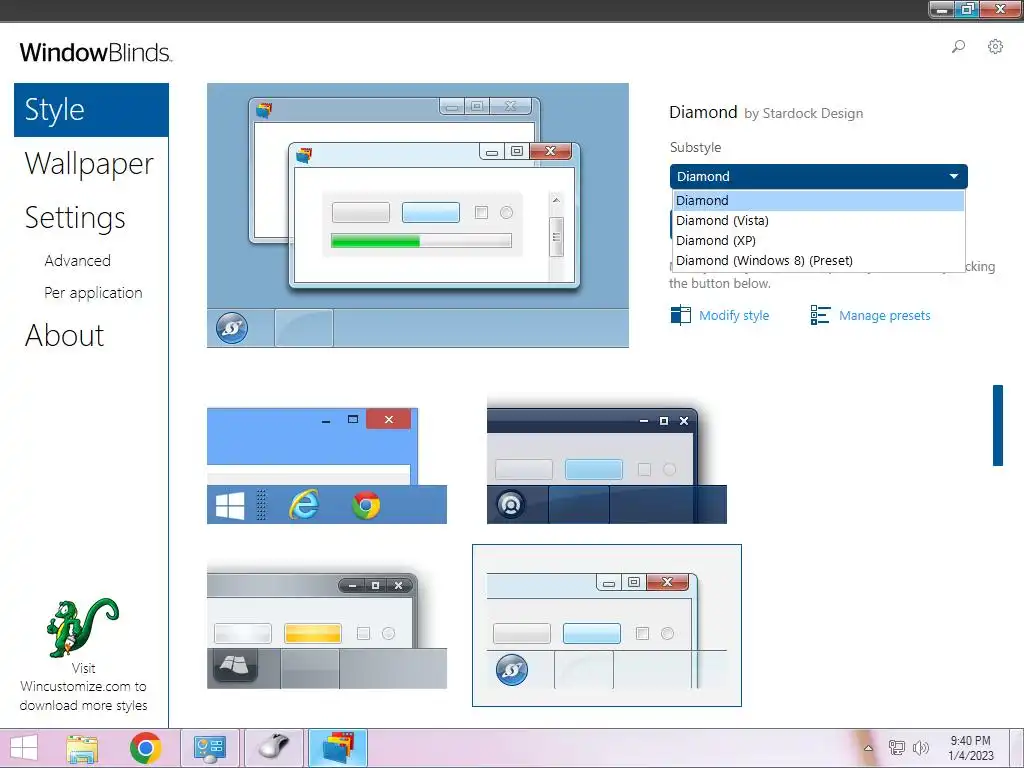Click the Modify style icon
Viewport: 1024px width, 768px height.
[680, 315]
